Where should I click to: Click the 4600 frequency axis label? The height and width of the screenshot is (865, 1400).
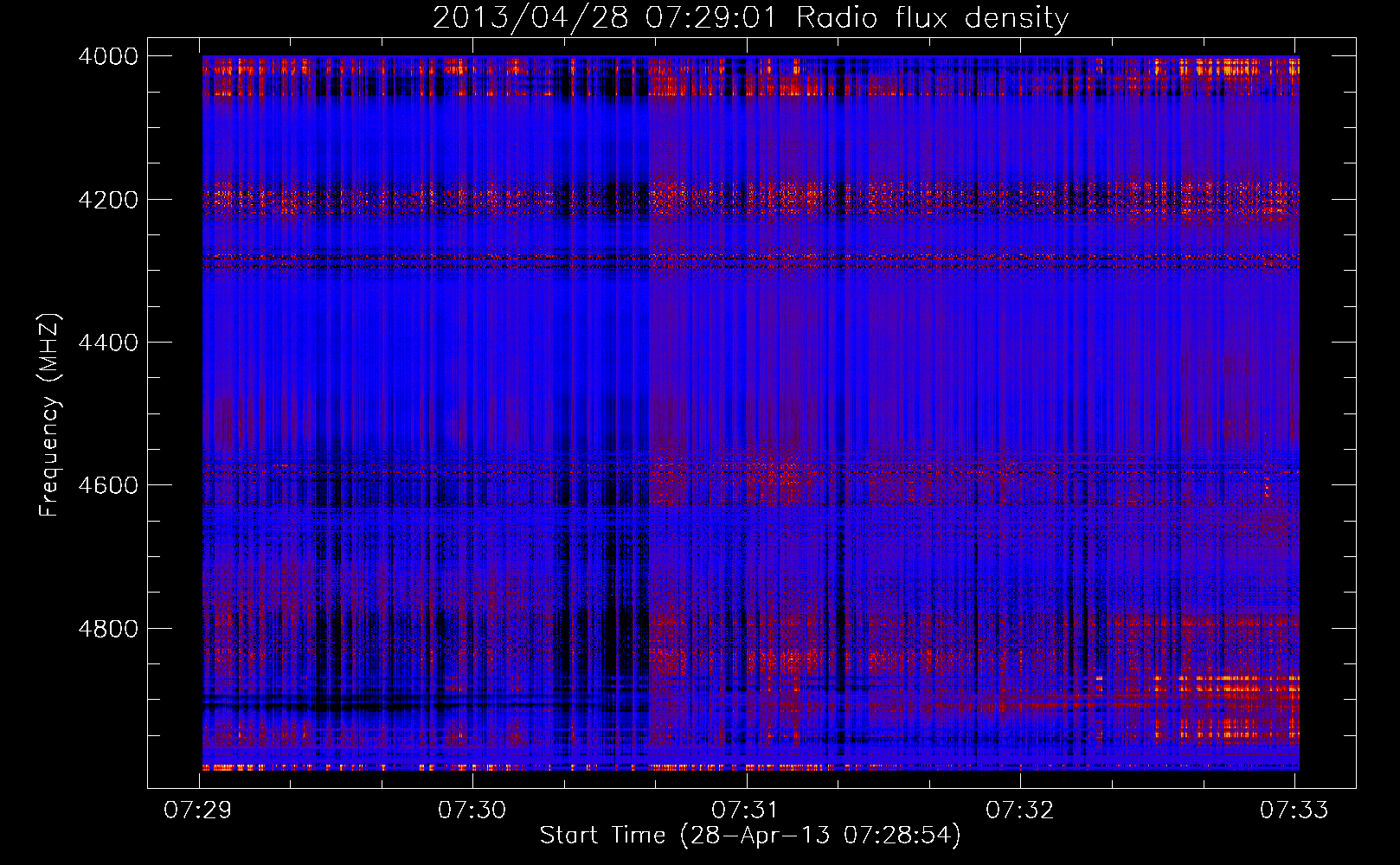(108, 485)
